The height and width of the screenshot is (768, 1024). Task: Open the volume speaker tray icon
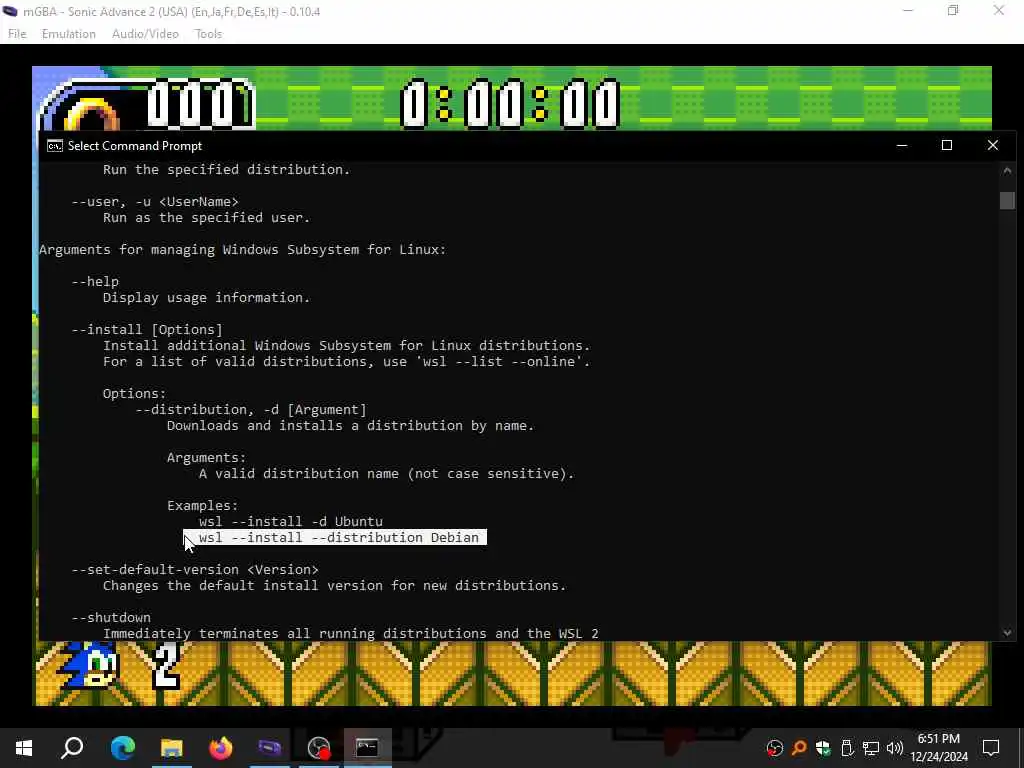click(x=895, y=748)
